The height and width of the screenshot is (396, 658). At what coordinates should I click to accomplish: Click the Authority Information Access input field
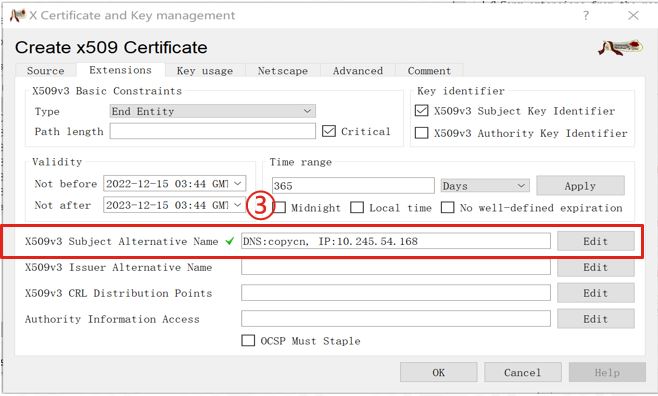click(x=396, y=319)
